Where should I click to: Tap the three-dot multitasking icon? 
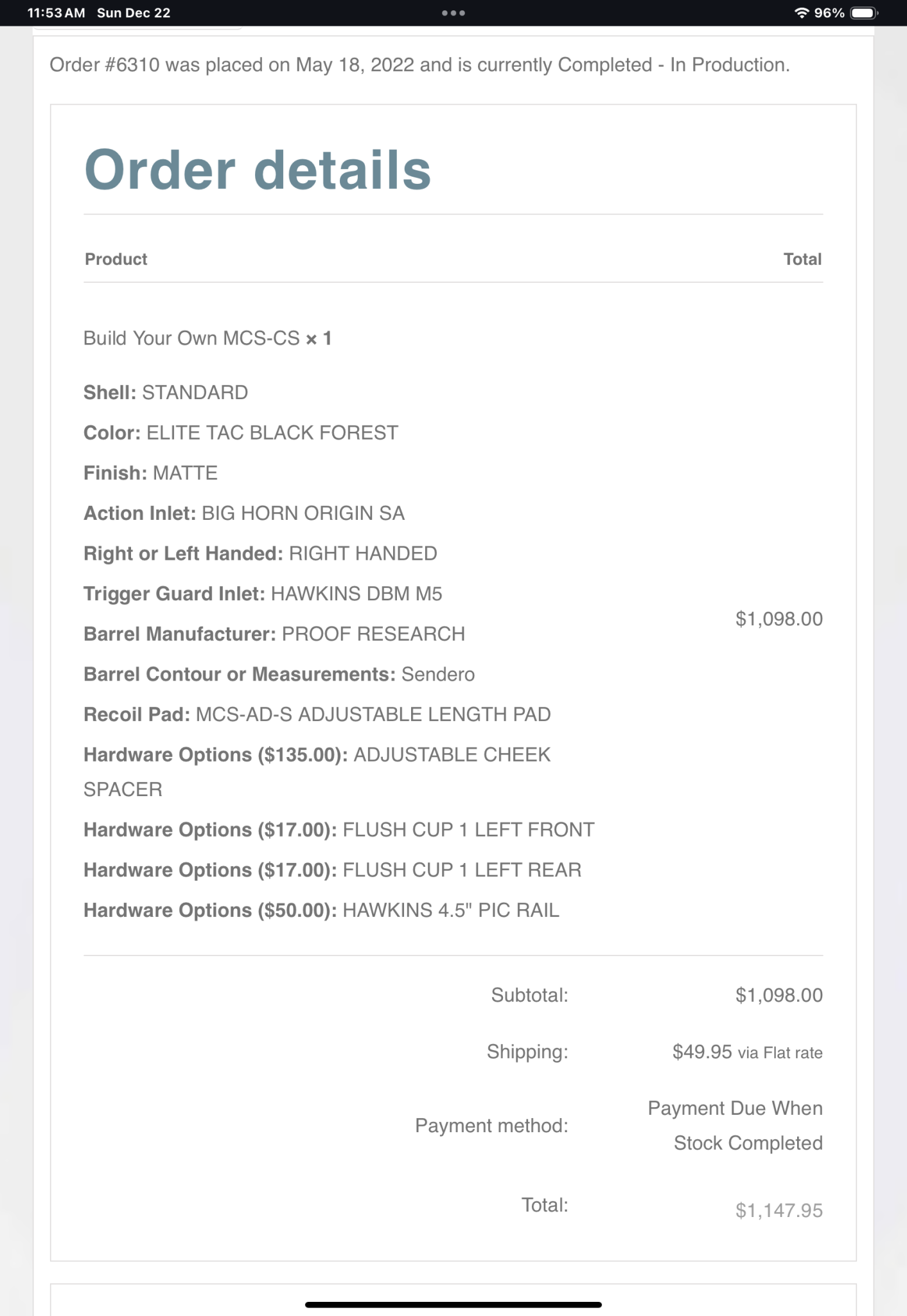(x=453, y=13)
